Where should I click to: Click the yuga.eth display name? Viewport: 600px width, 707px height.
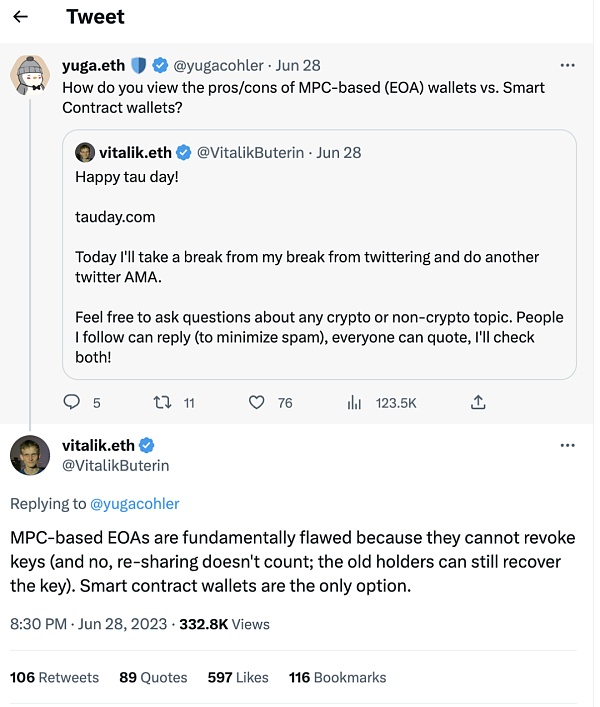(93, 65)
